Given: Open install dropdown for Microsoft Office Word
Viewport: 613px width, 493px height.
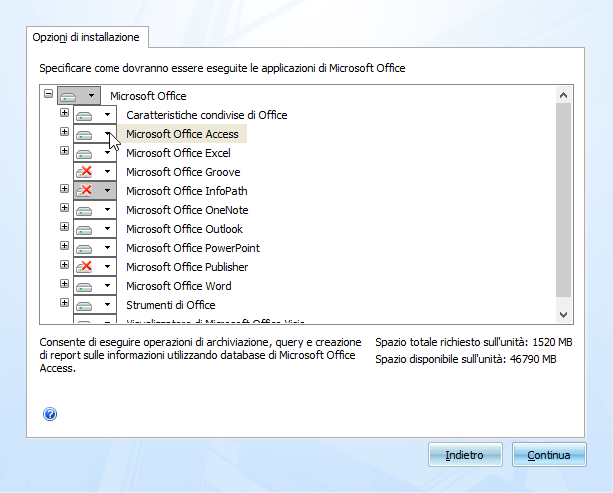Looking at the screenshot, I should tap(107, 286).
